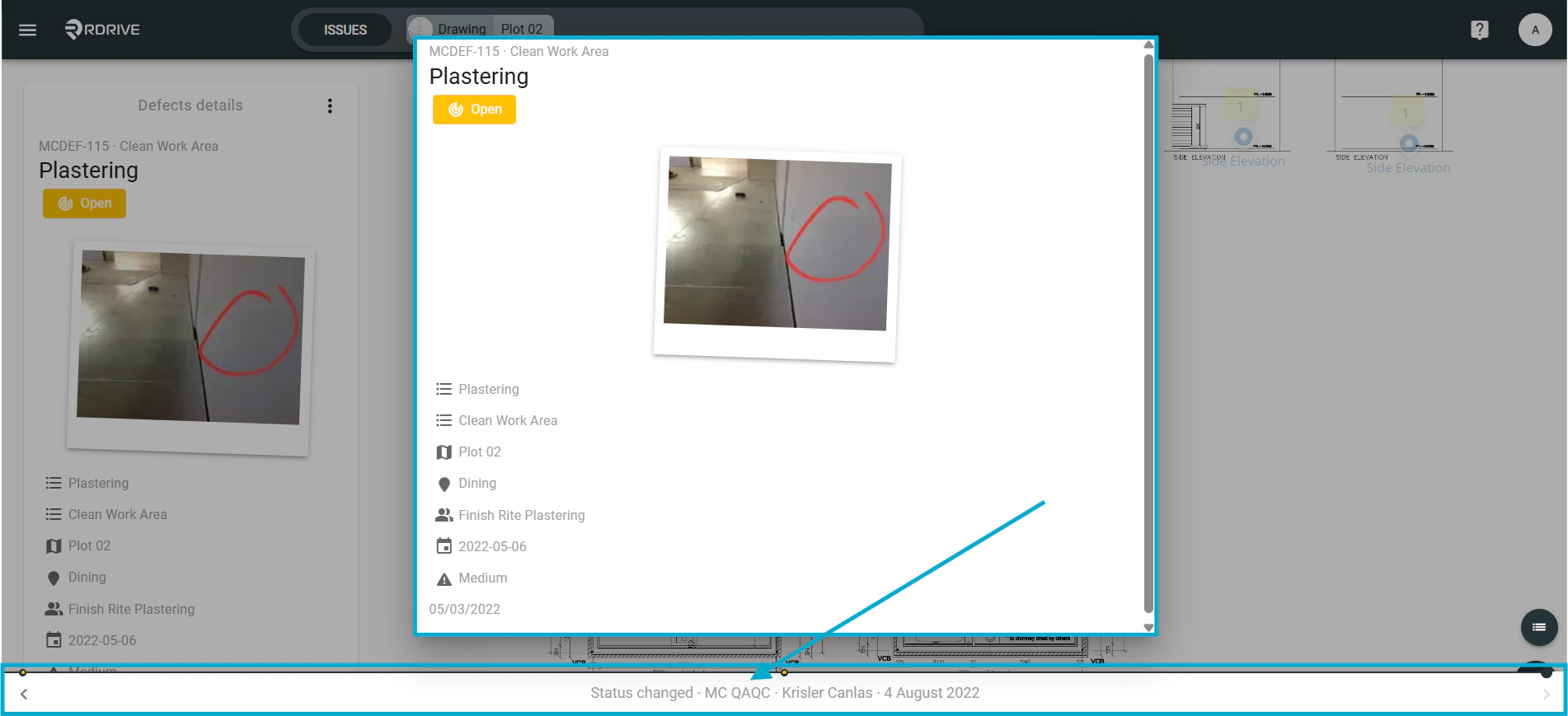Click the sidebar Plastering title
Screen dimensions: 1568x716
coord(88,171)
